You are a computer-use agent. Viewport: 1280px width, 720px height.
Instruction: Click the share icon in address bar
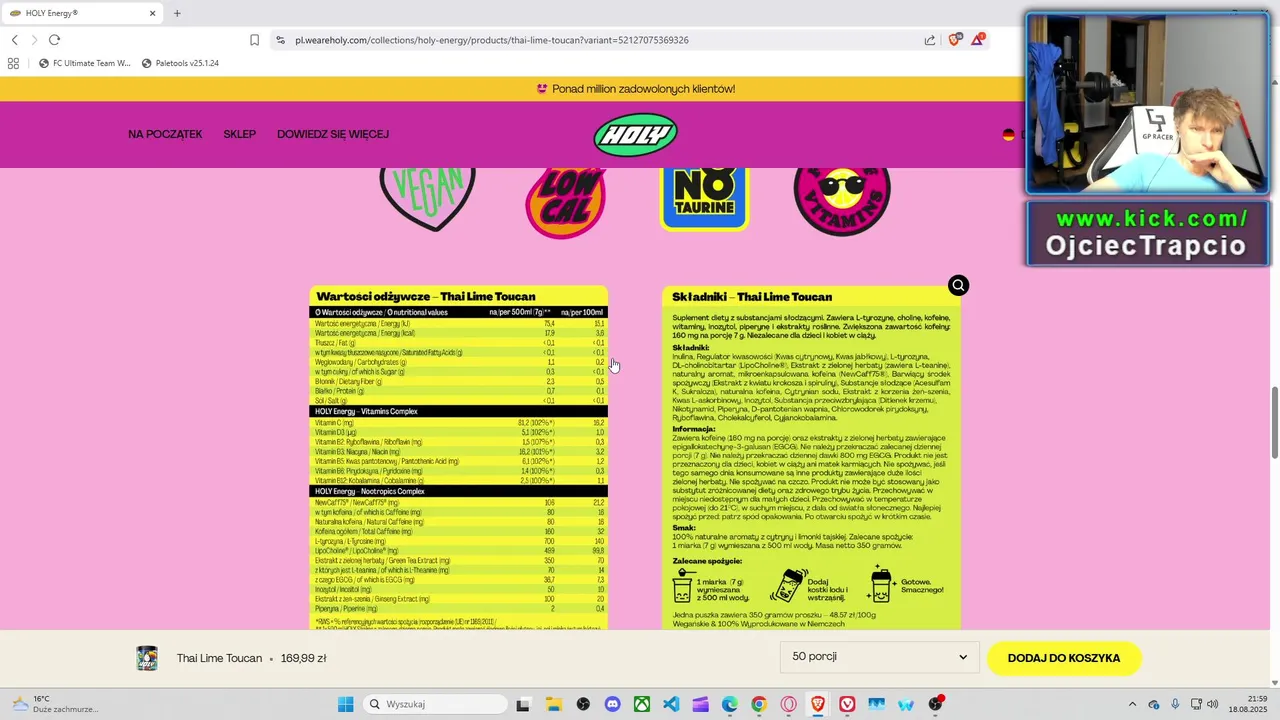tap(930, 40)
